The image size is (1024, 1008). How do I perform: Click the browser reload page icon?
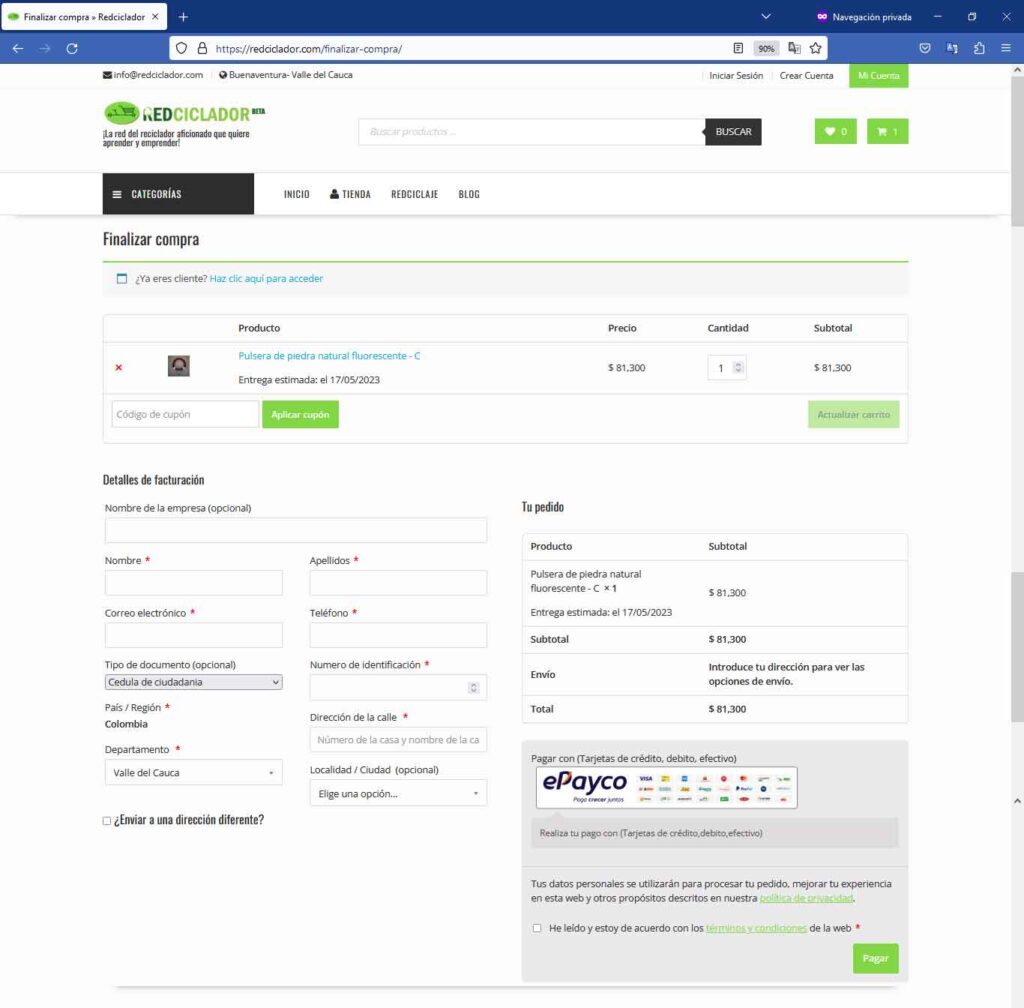click(x=72, y=48)
